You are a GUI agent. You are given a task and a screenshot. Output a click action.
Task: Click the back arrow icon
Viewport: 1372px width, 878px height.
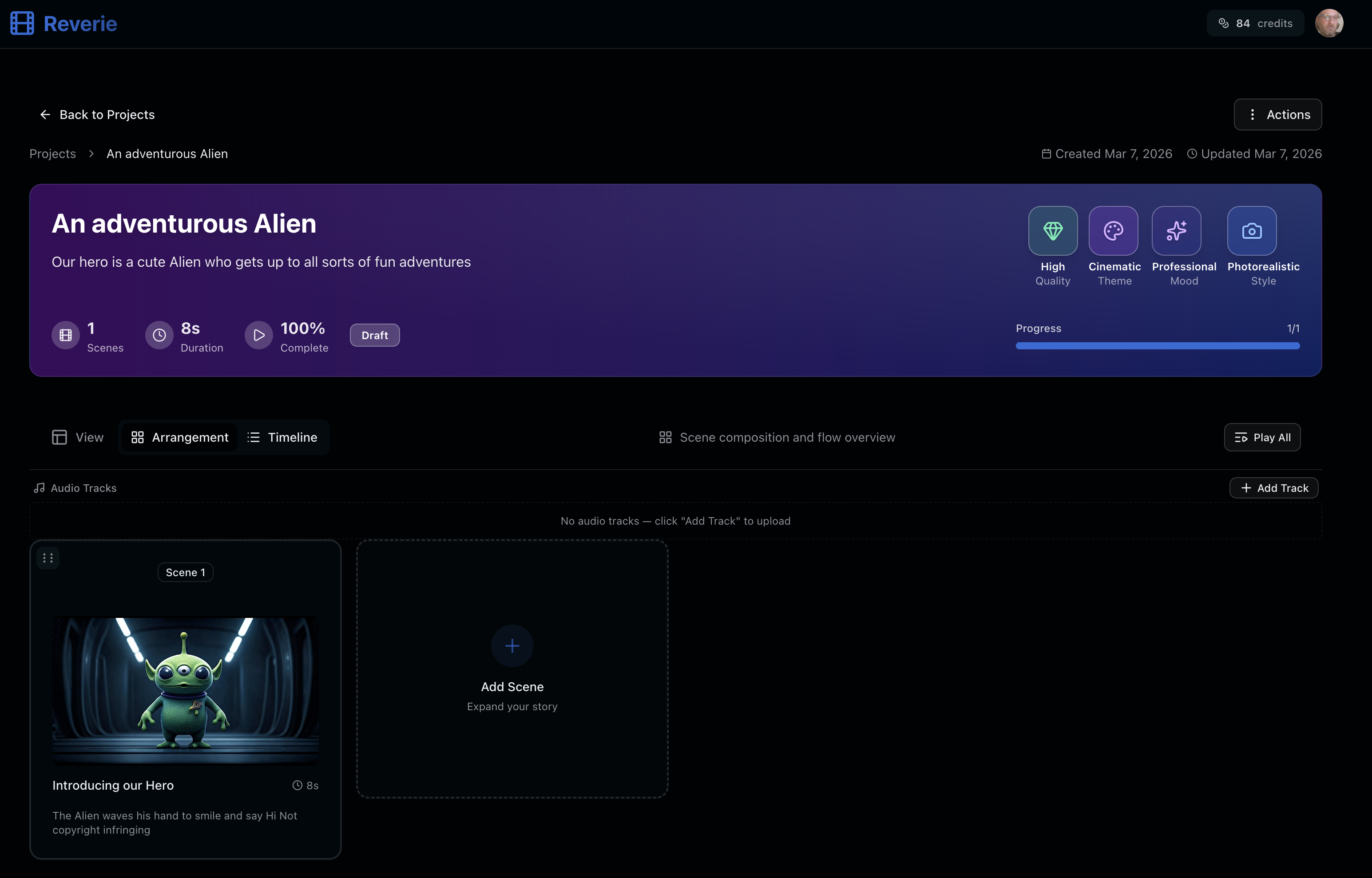(x=45, y=115)
